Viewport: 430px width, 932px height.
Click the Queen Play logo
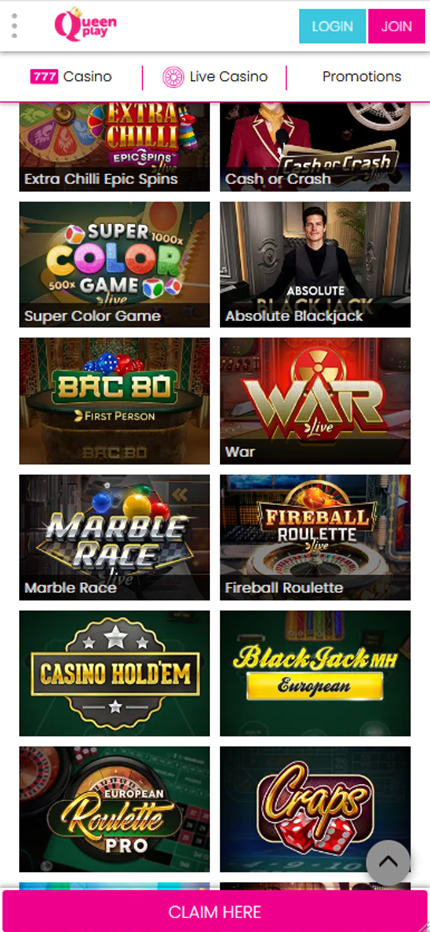pyautogui.click(x=85, y=25)
